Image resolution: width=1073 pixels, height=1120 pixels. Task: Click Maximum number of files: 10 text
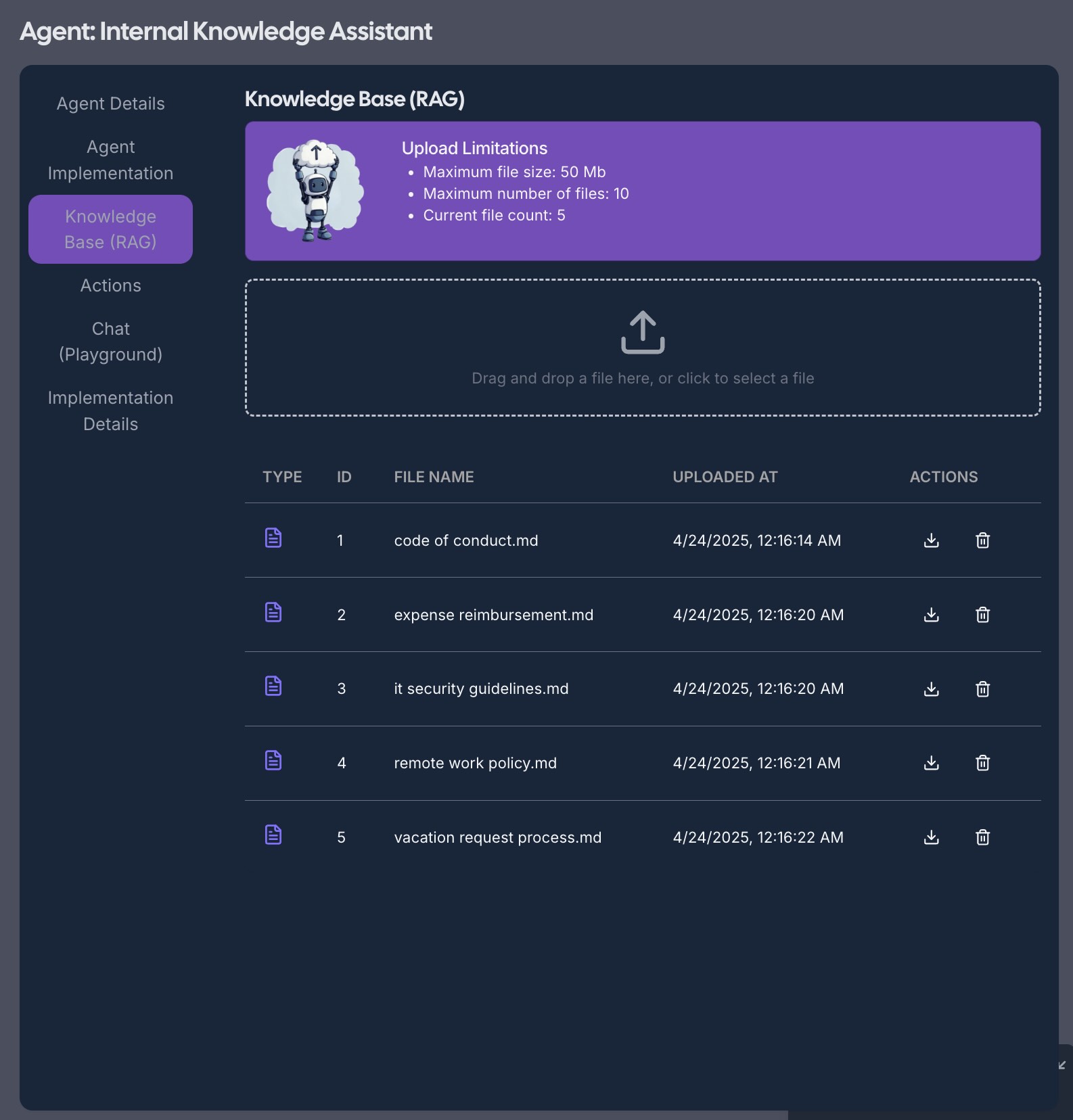526,193
